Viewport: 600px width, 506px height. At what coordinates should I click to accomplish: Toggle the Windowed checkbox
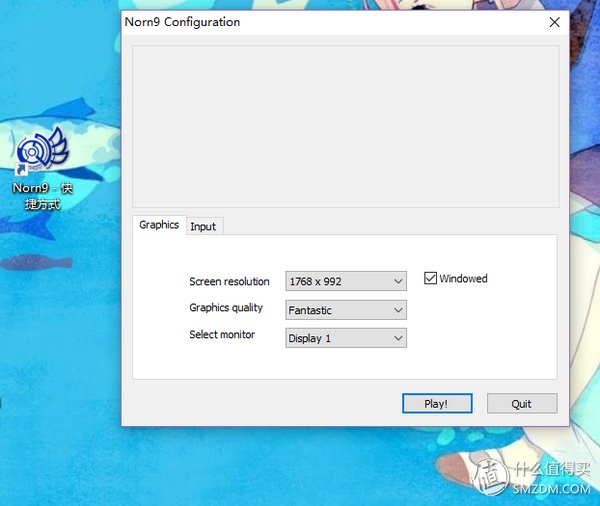tap(431, 279)
